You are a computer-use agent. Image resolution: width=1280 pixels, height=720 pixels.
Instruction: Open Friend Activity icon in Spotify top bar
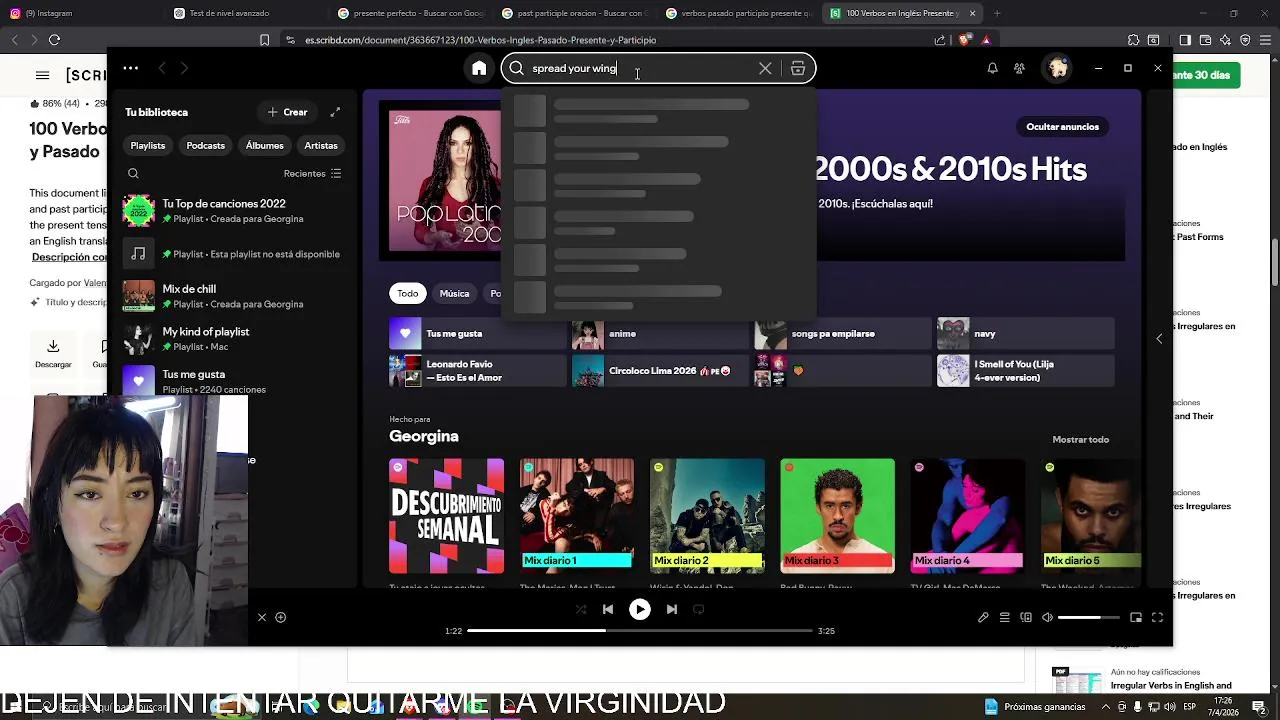(1019, 68)
